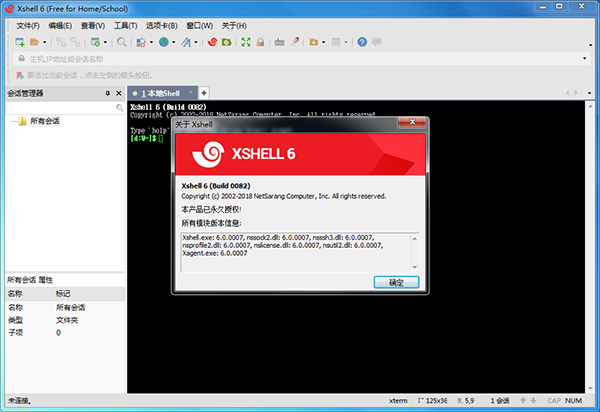This screenshot has height=412, width=600.
Task: Open the 查看(V) menu
Action: click(93, 26)
